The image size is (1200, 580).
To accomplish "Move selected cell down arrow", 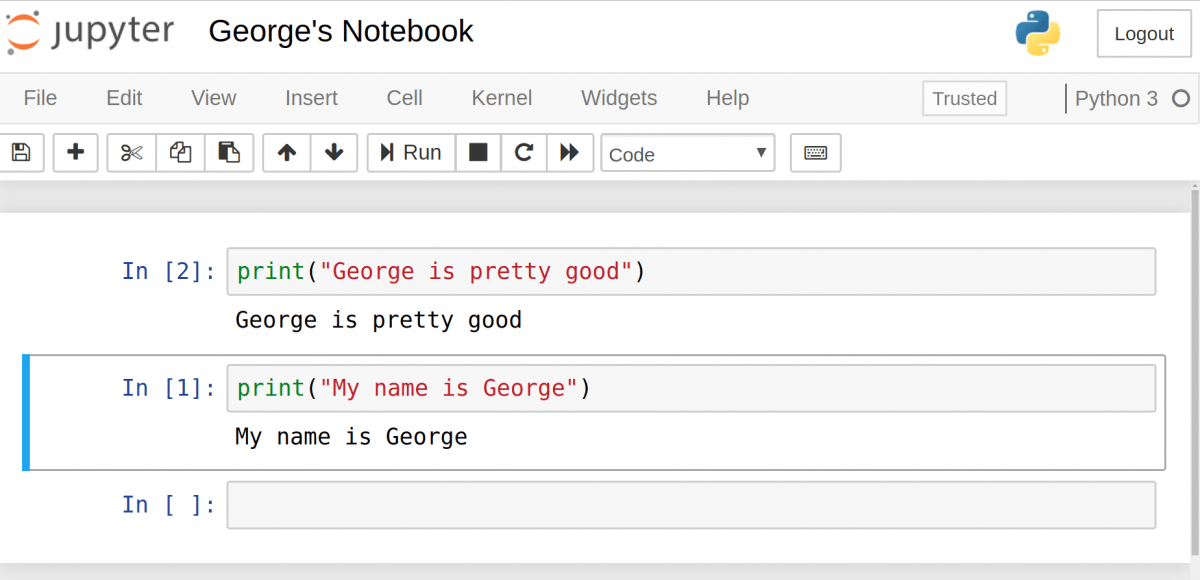I will pyautogui.click(x=334, y=153).
